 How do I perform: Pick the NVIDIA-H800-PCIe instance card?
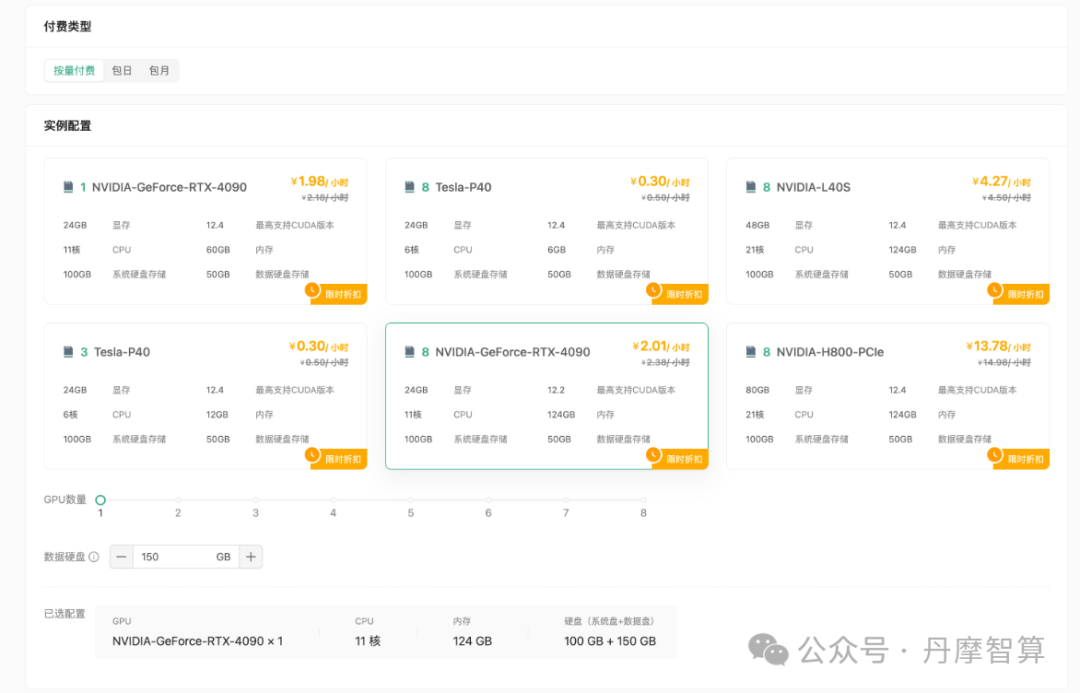888,396
